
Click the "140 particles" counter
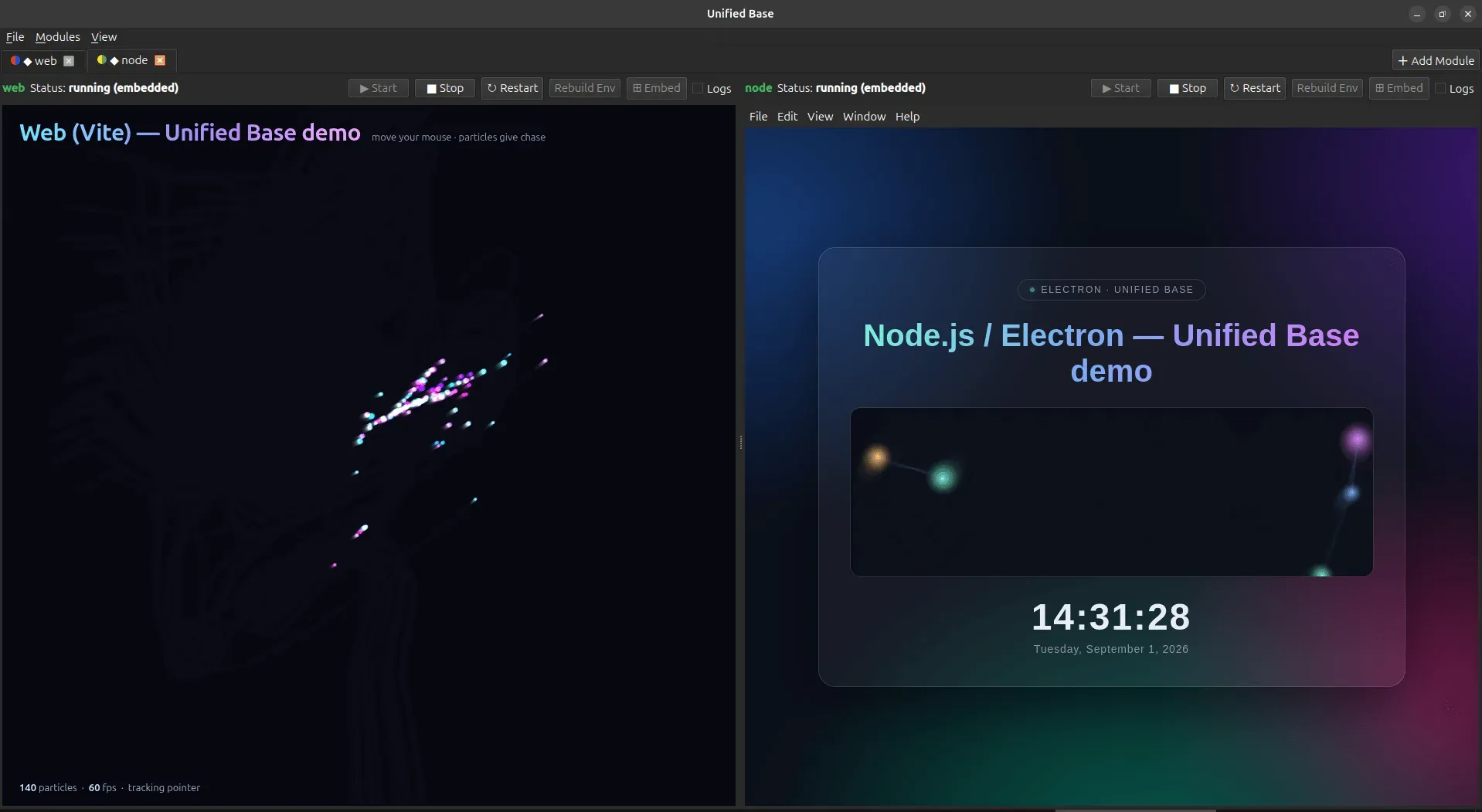pyautogui.click(x=48, y=787)
